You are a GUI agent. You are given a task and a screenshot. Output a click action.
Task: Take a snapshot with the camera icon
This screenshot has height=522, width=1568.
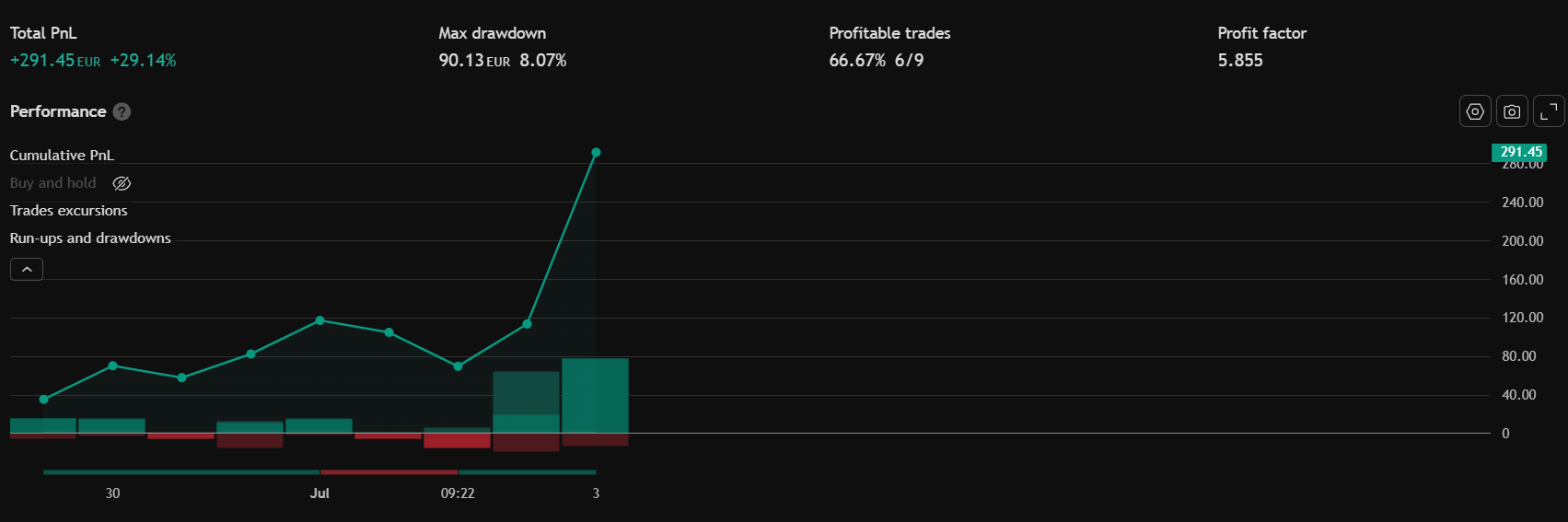1512,111
